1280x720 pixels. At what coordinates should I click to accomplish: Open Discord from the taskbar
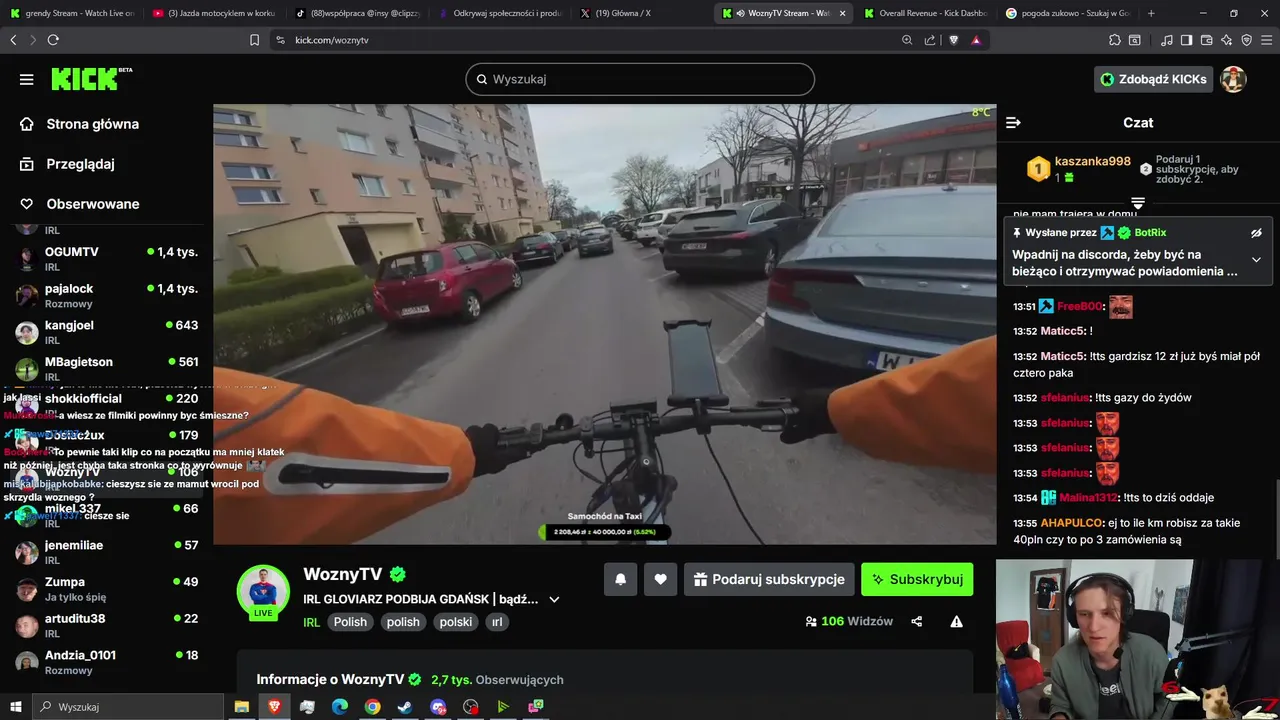point(438,707)
